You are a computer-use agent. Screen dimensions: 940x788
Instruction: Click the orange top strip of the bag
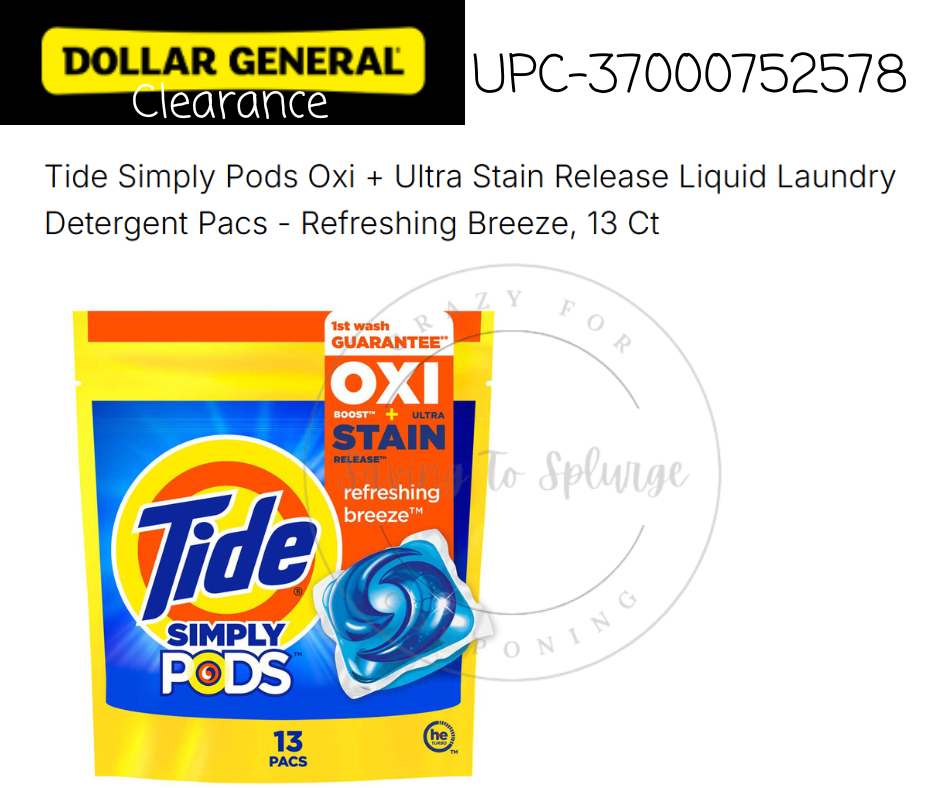click(206, 327)
